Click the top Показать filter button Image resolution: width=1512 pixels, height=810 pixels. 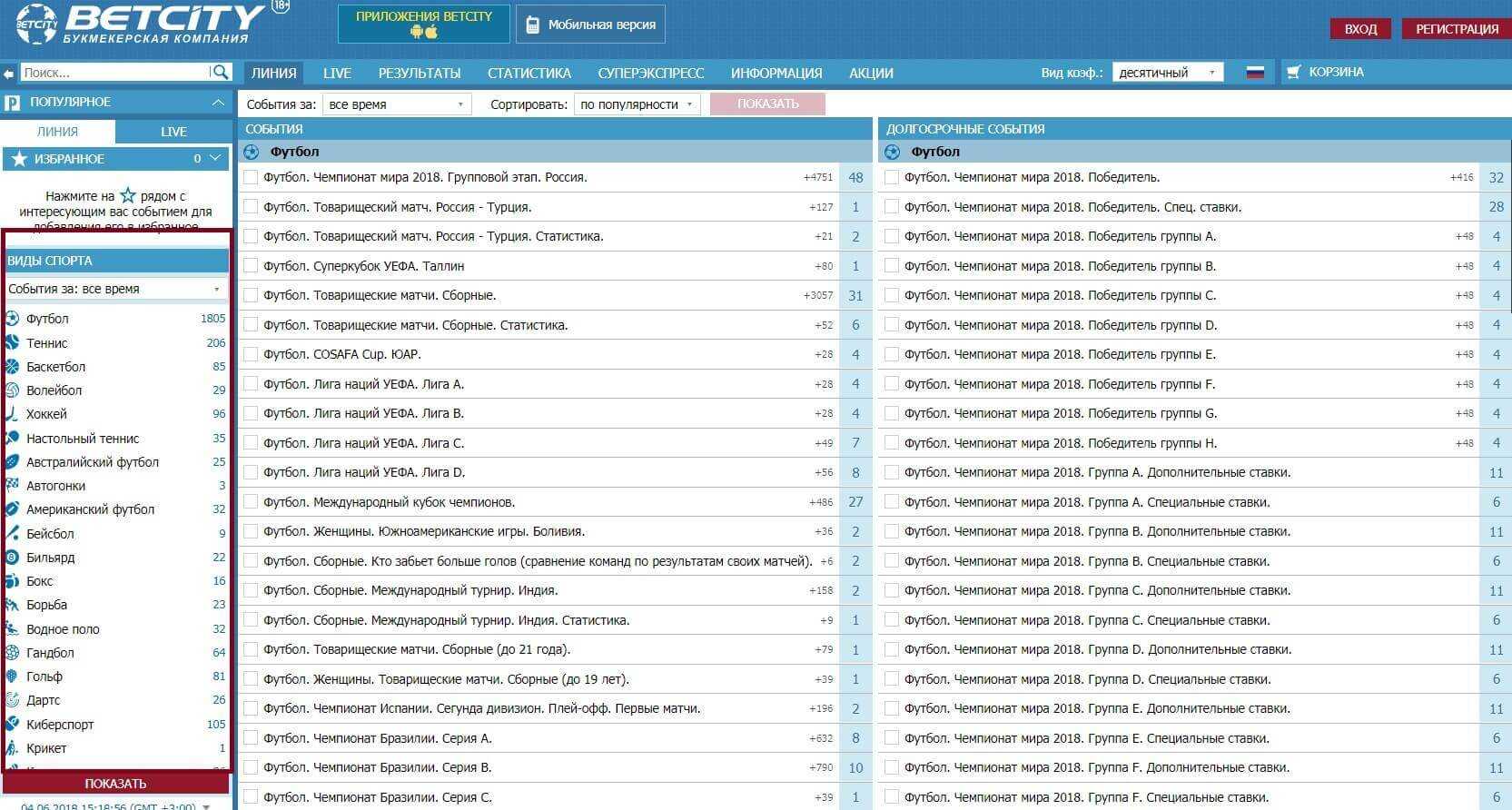click(767, 104)
